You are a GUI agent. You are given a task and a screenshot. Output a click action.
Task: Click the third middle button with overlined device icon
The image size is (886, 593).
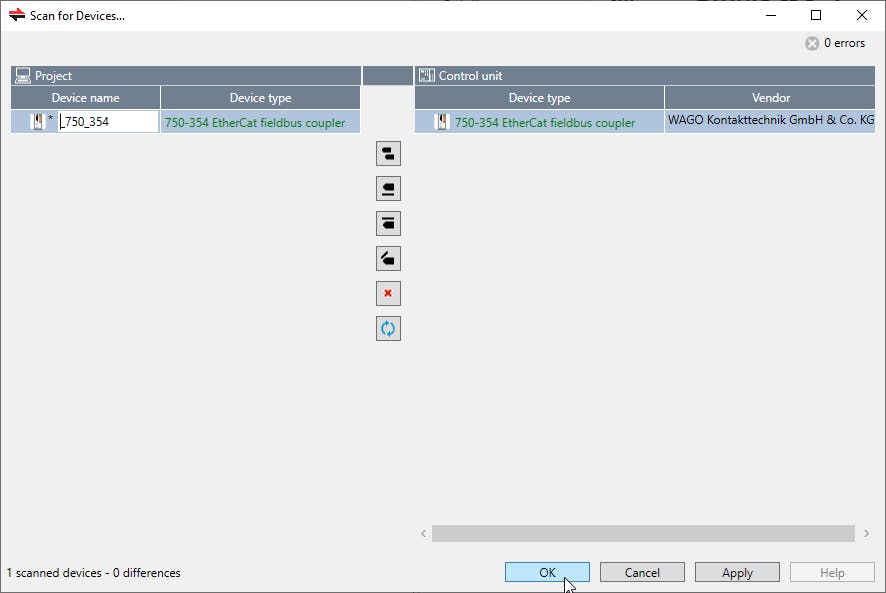(388, 224)
